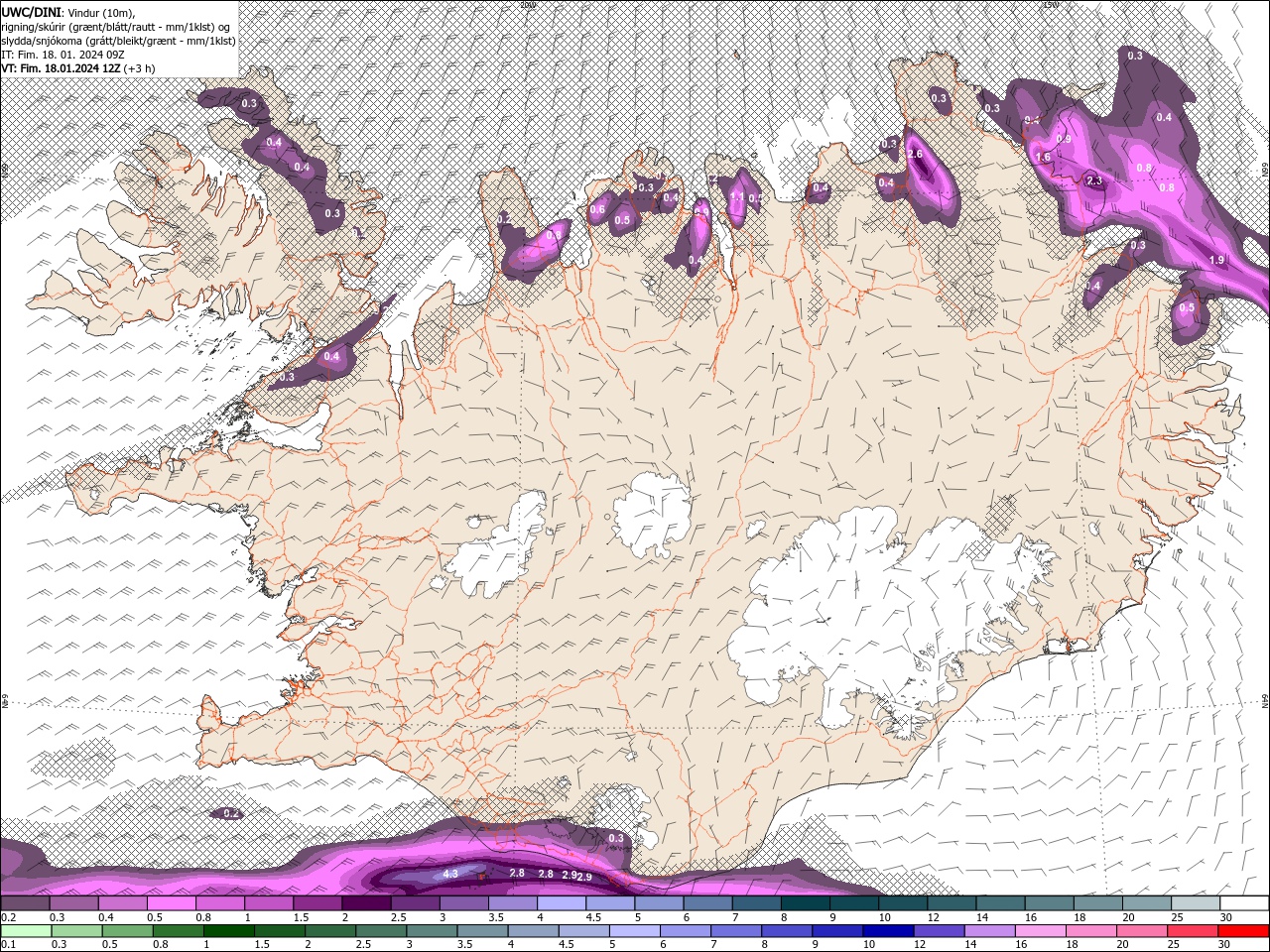This screenshot has height=952, width=1270.
Task: Click the 1.1 precipitation value on the north coast
Action: coord(736,196)
